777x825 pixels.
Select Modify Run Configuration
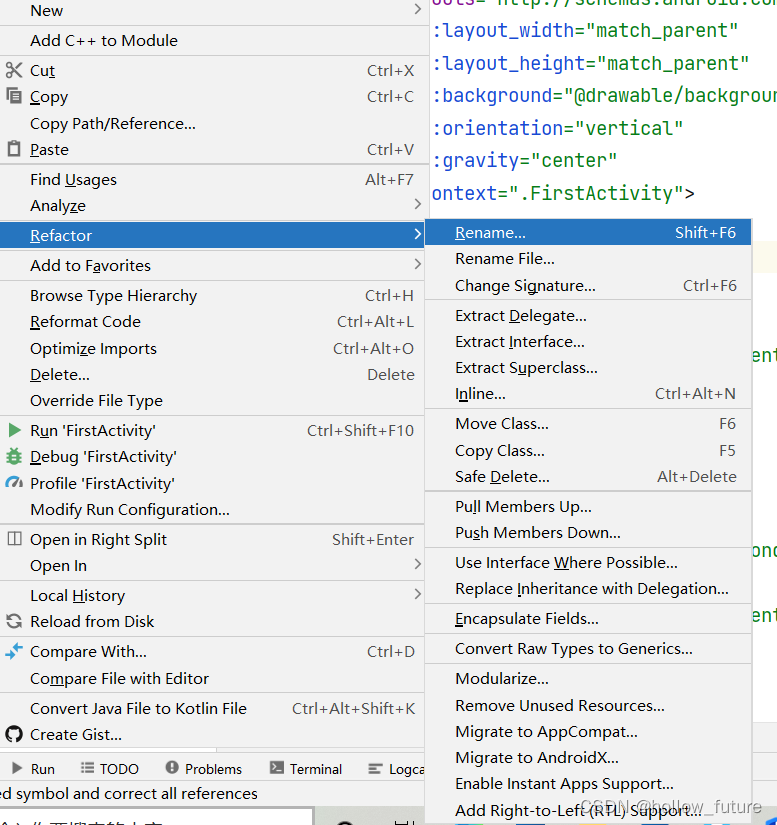pyautogui.click(x=212, y=509)
